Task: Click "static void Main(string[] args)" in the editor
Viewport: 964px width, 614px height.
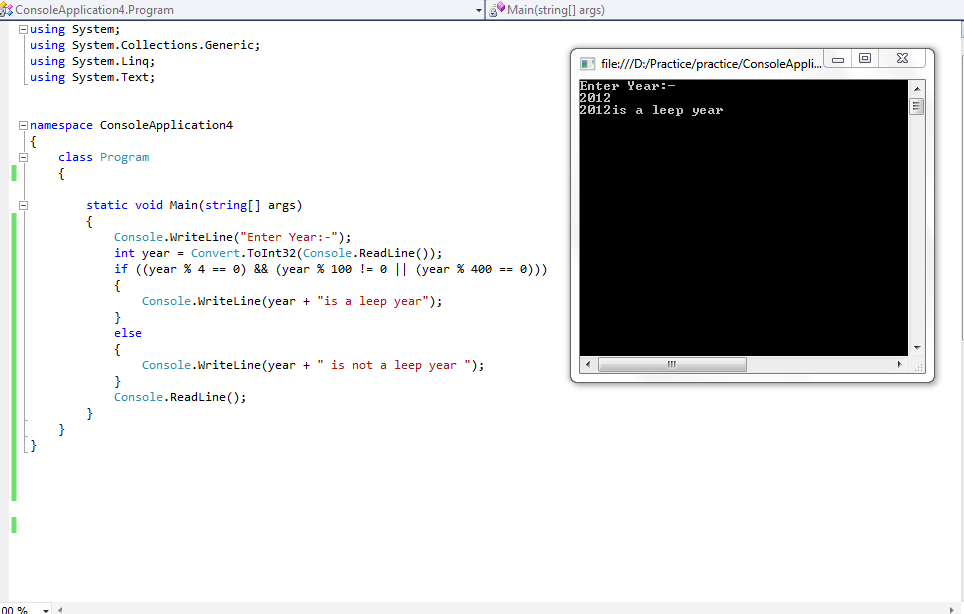Action: pos(194,205)
